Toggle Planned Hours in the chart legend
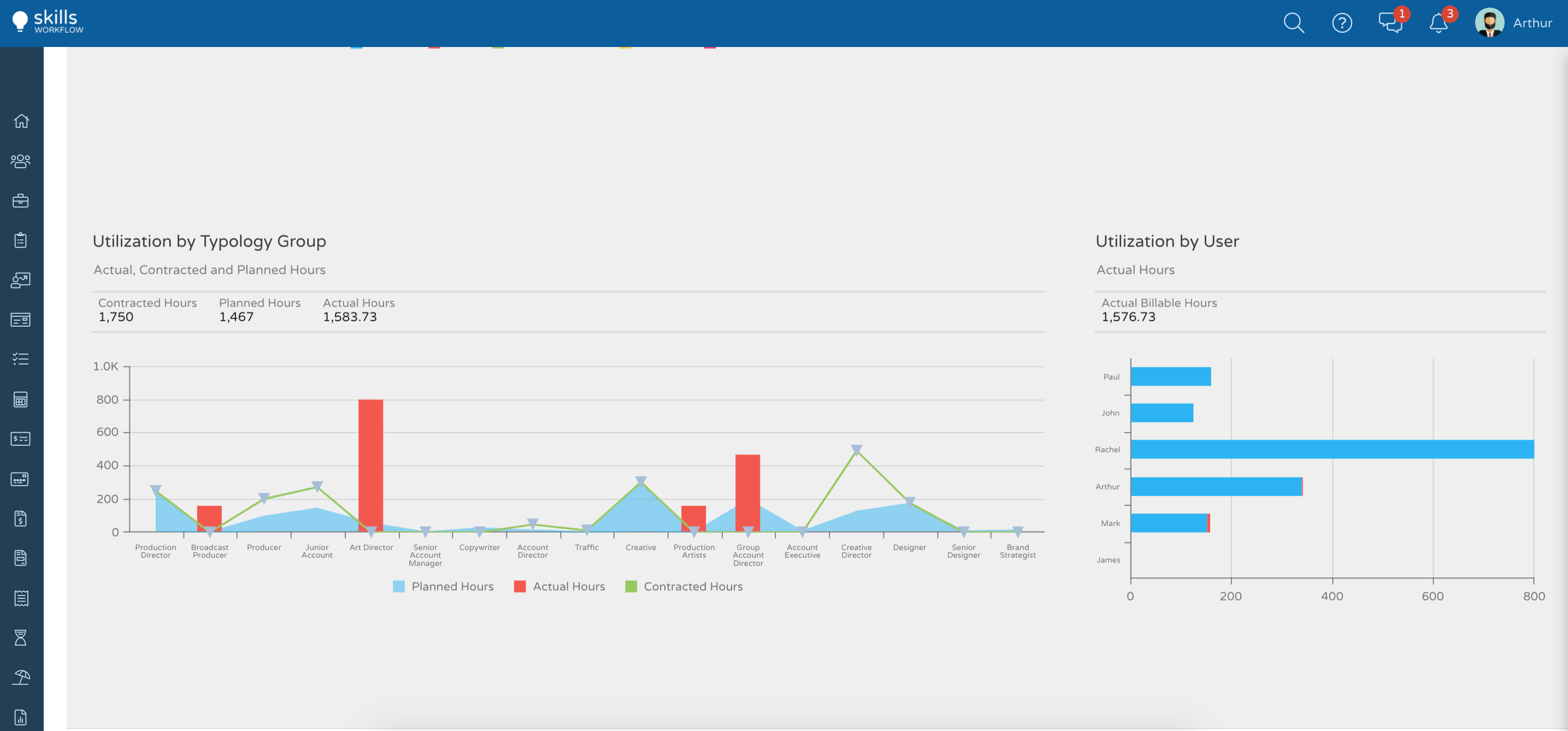The height and width of the screenshot is (731, 1568). 443,586
